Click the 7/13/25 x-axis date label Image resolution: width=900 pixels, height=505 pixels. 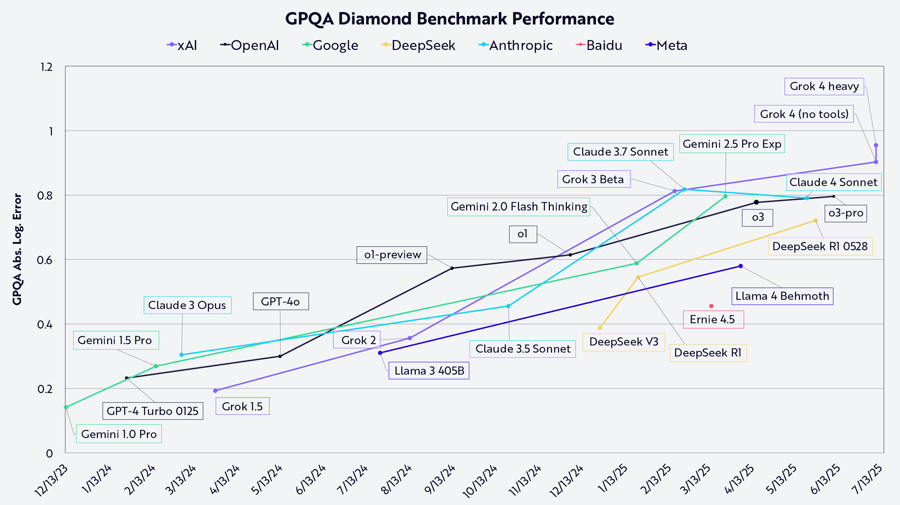[868, 478]
